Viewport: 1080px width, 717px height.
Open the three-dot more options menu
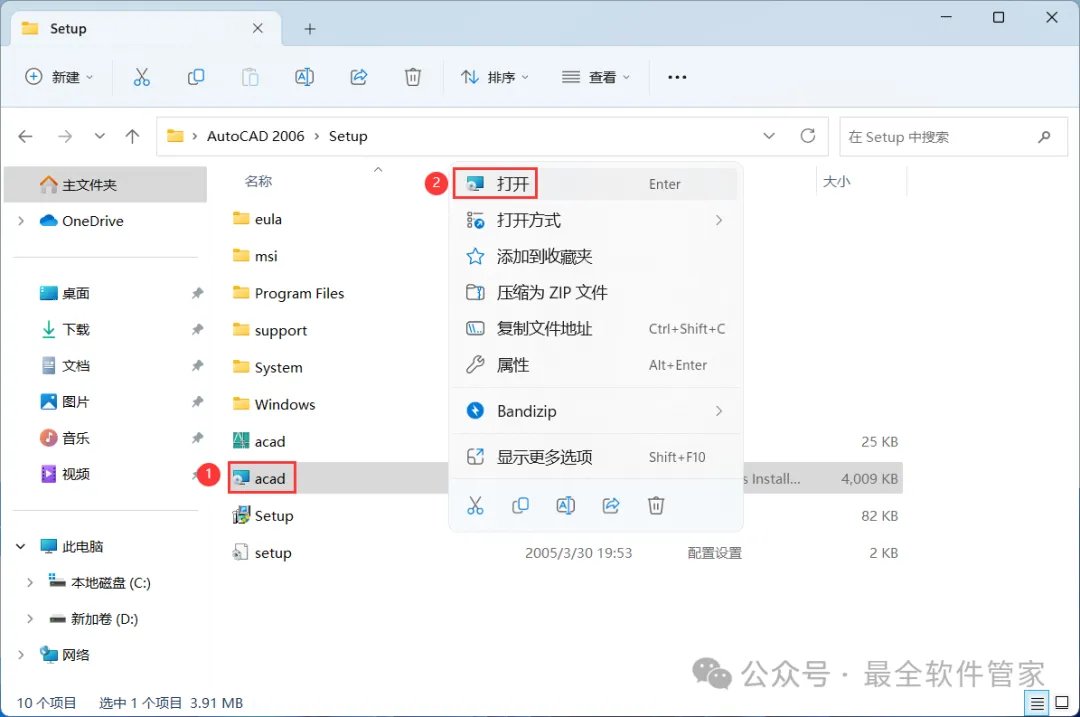pyautogui.click(x=677, y=77)
